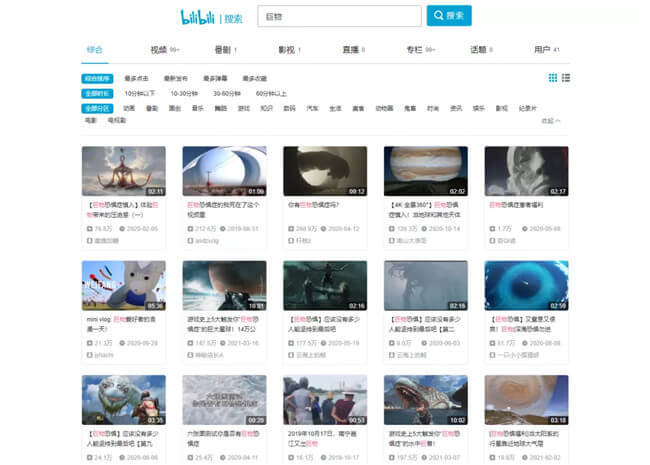Viewport: 650px width, 465px height.
Task: Switch to list view layout icon
Action: point(566,78)
